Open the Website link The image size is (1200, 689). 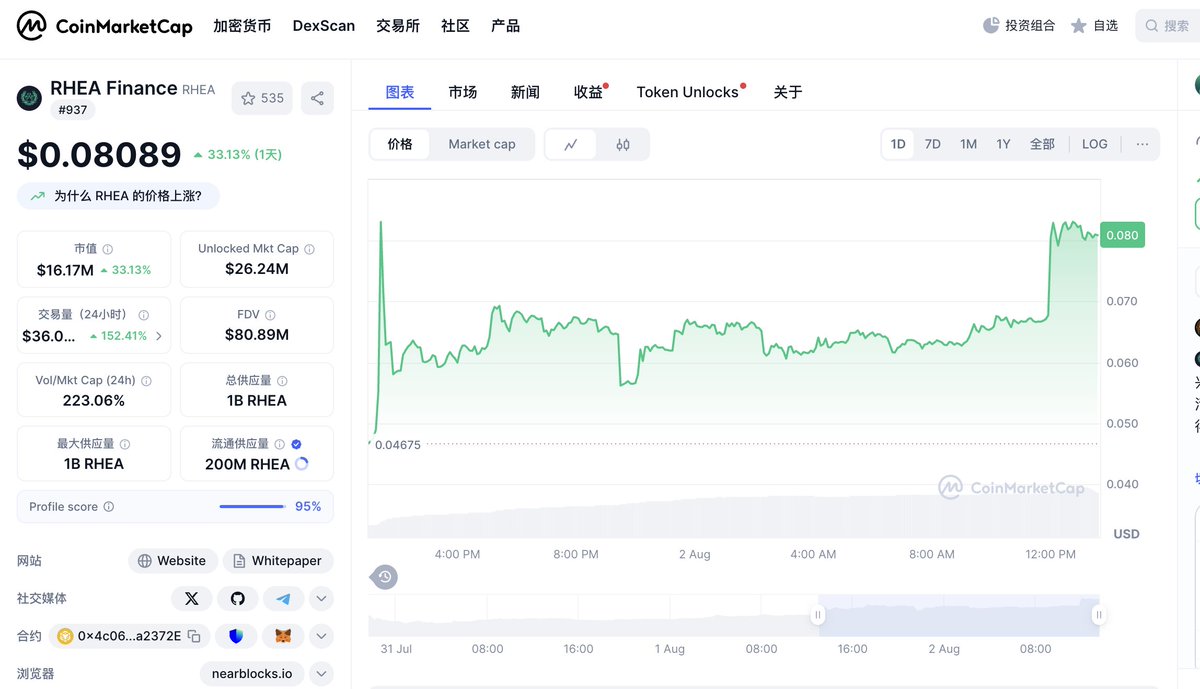(x=172, y=561)
